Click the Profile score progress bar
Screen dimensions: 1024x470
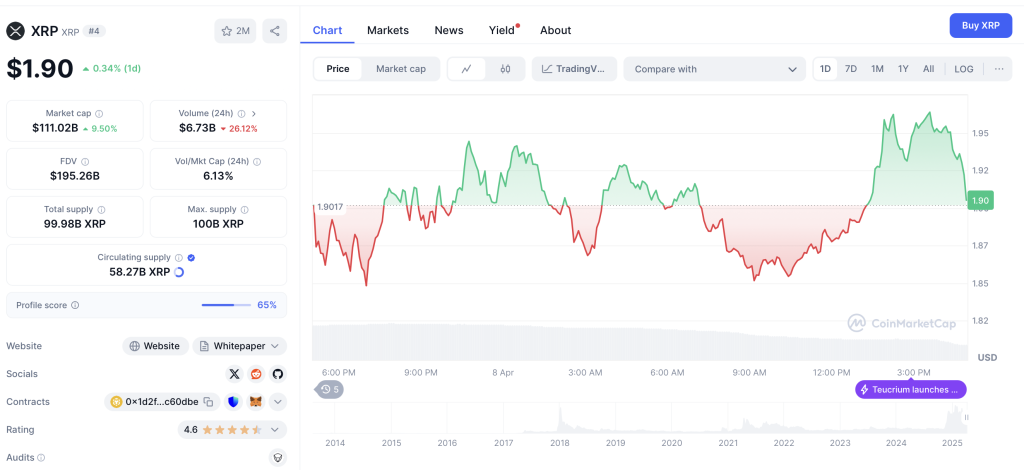pyautogui.click(x=226, y=305)
